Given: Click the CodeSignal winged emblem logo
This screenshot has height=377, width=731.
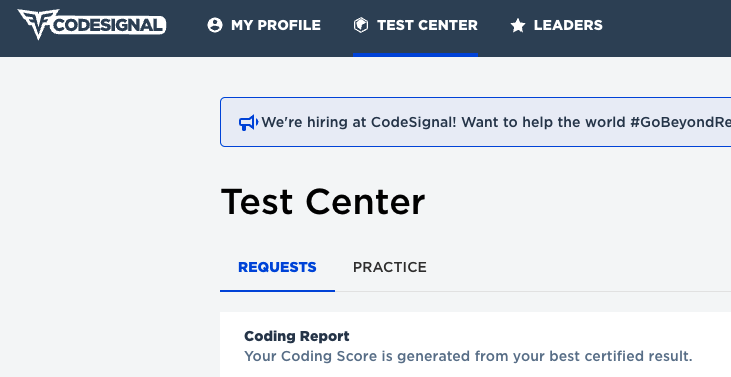Looking at the screenshot, I should point(36,24).
